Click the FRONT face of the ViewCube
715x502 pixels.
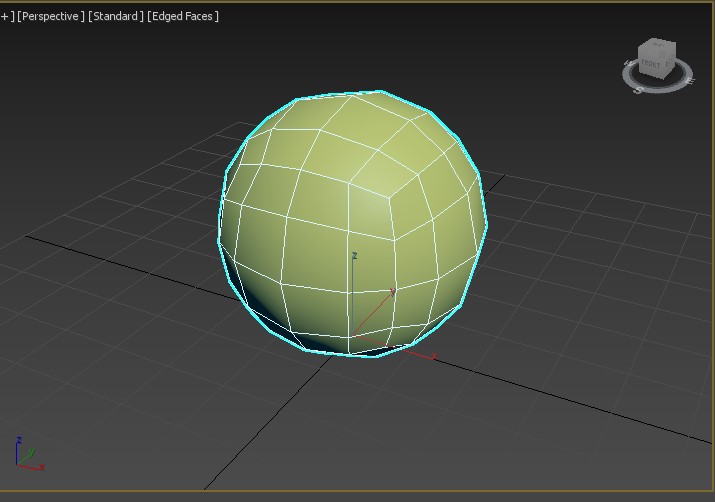652,64
